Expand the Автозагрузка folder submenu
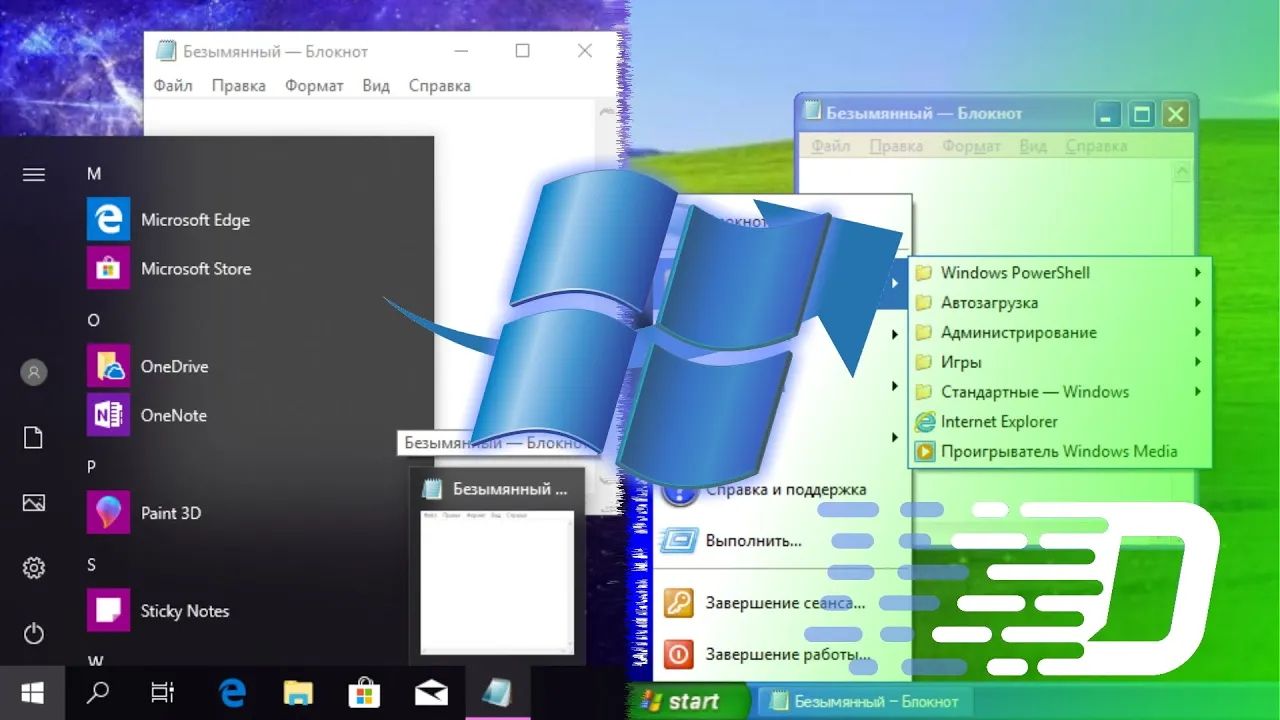Image resolution: width=1280 pixels, height=720 pixels. [x=1060, y=303]
